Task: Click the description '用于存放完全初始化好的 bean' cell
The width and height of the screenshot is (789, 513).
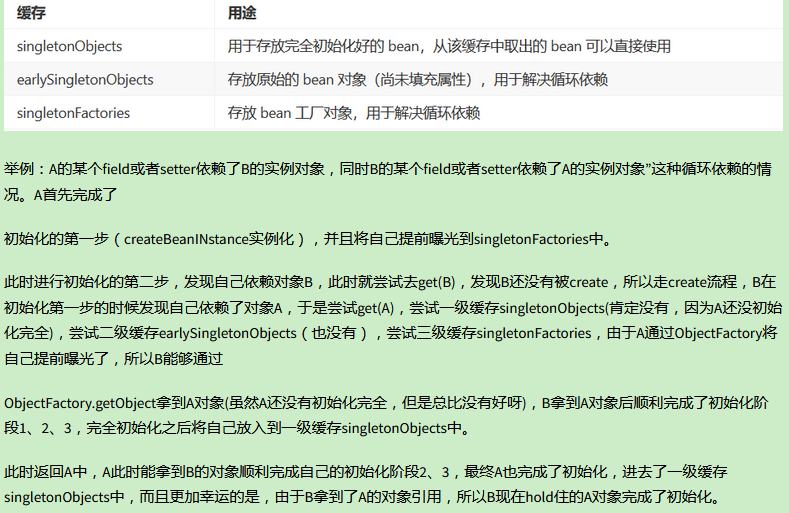Action: tap(499, 46)
